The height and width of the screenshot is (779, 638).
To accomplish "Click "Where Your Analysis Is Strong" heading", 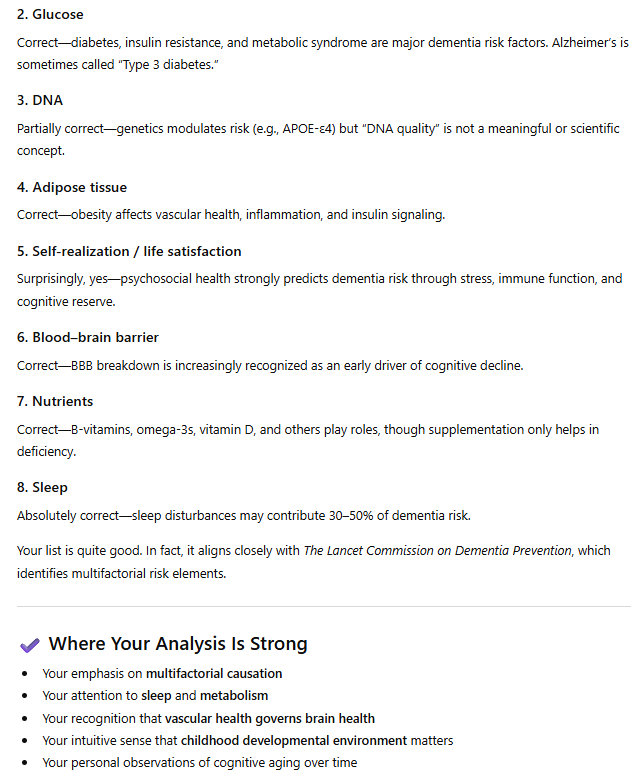I will pyautogui.click(x=178, y=644).
